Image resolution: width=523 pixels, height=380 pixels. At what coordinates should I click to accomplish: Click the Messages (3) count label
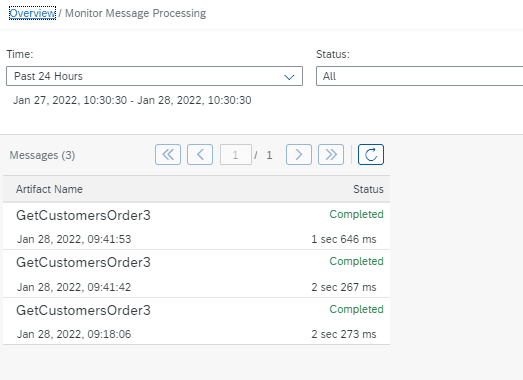pos(42,155)
